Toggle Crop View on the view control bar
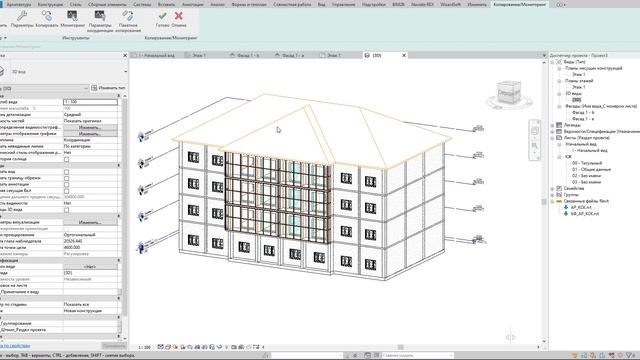Image resolution: width=640 pixels, height=360 pixels. tap(197, 347)
